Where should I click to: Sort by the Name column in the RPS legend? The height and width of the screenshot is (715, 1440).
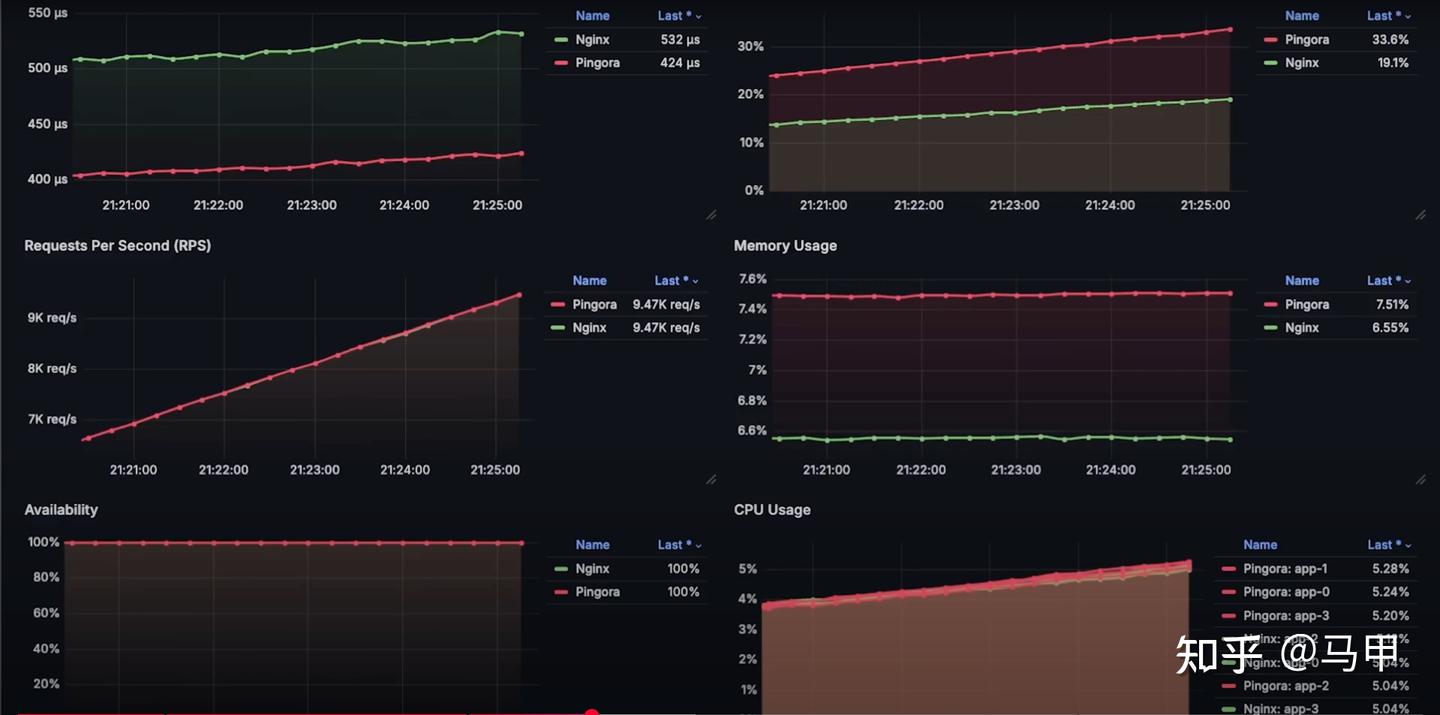tap(589, 280)
